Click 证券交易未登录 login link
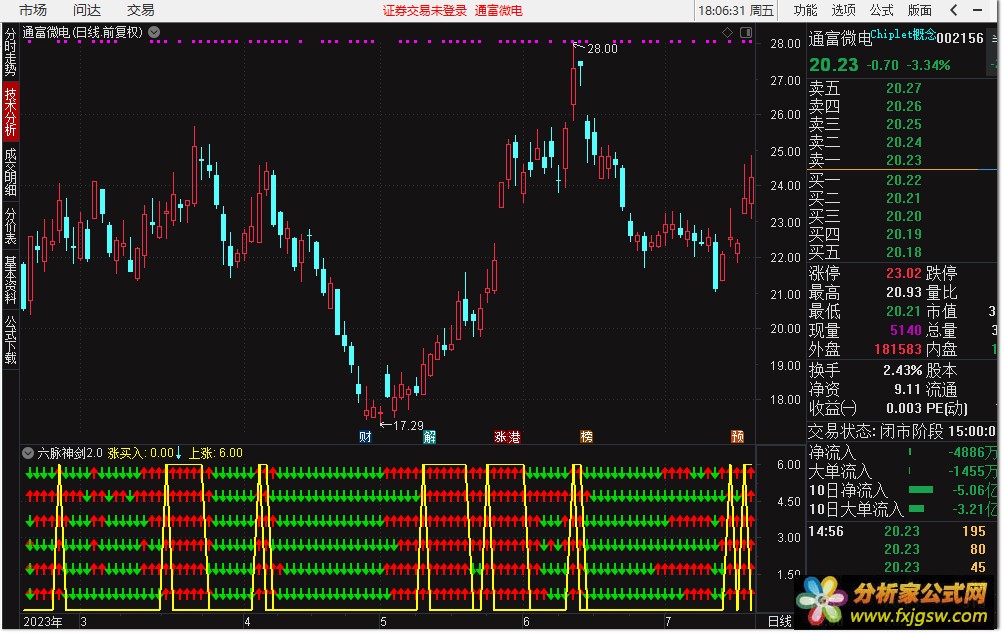The height and width of the screenshot is (633, 1004). click(x=425, y=11)
